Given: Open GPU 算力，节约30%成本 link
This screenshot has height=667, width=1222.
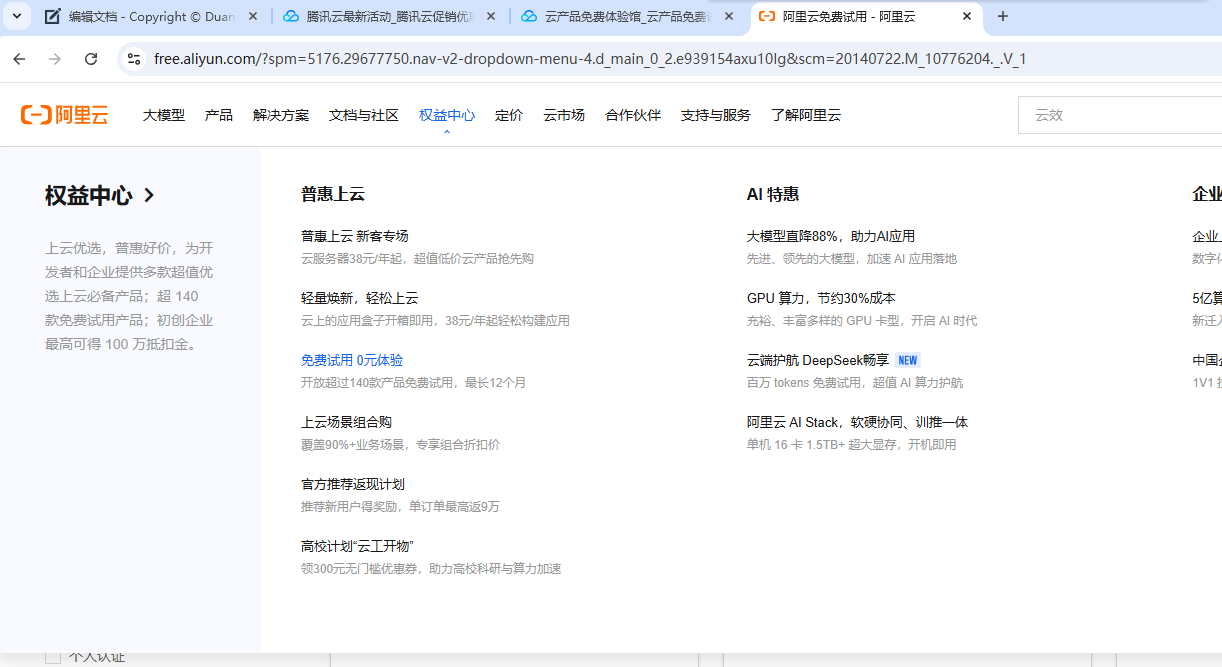Looking at the screenshot, I should (x=820, y=298).
